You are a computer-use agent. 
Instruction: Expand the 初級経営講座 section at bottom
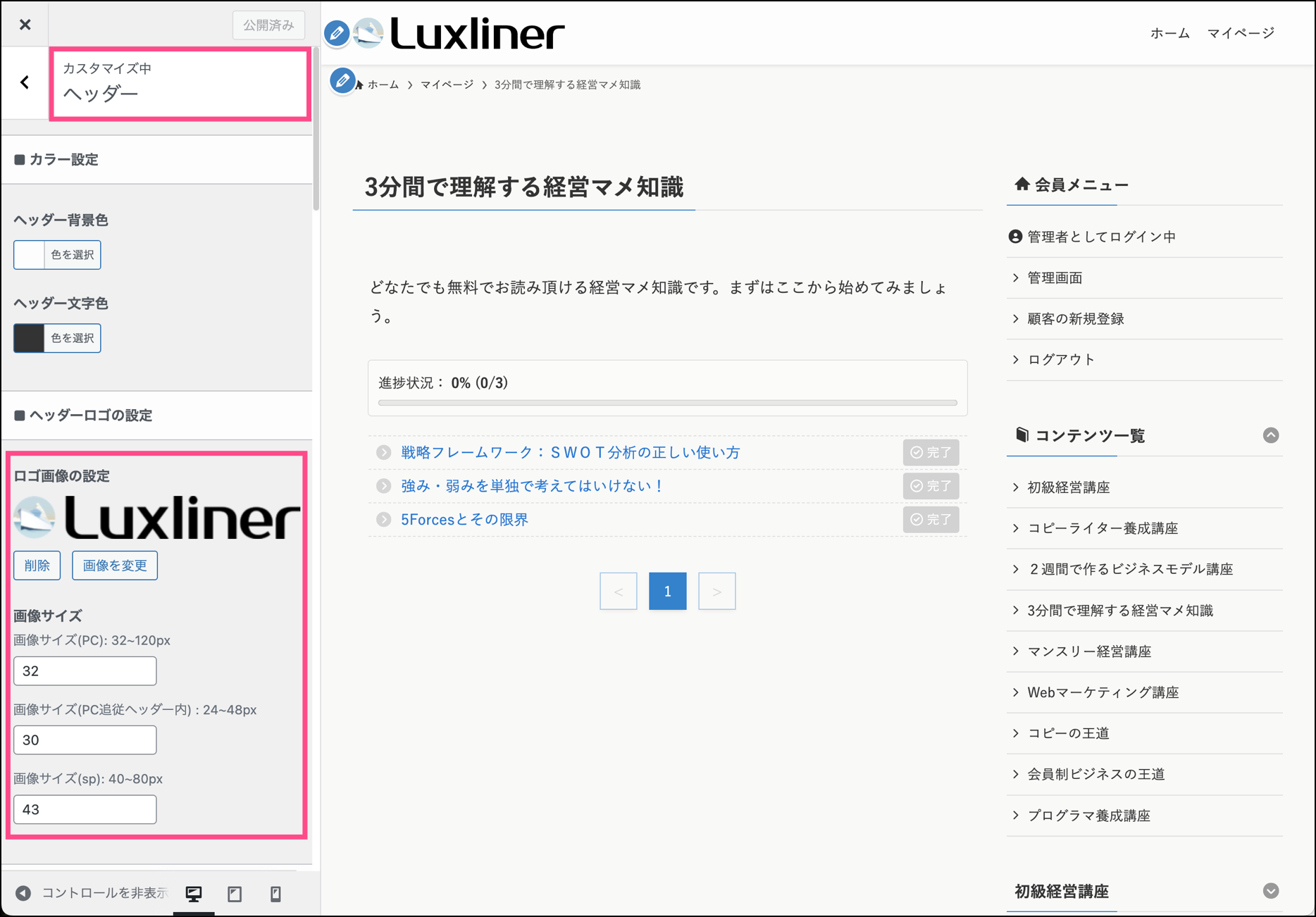click(1270, 891)
